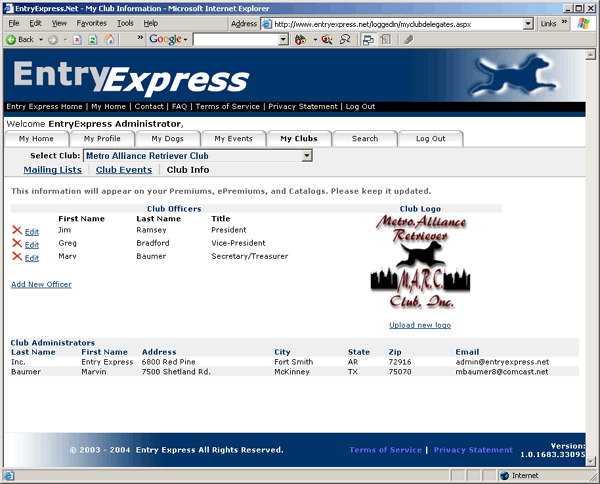The height and width of the screenshot is (484, 600).
Task: Switch to the My Dogs tab
Action: pos(168,139)
